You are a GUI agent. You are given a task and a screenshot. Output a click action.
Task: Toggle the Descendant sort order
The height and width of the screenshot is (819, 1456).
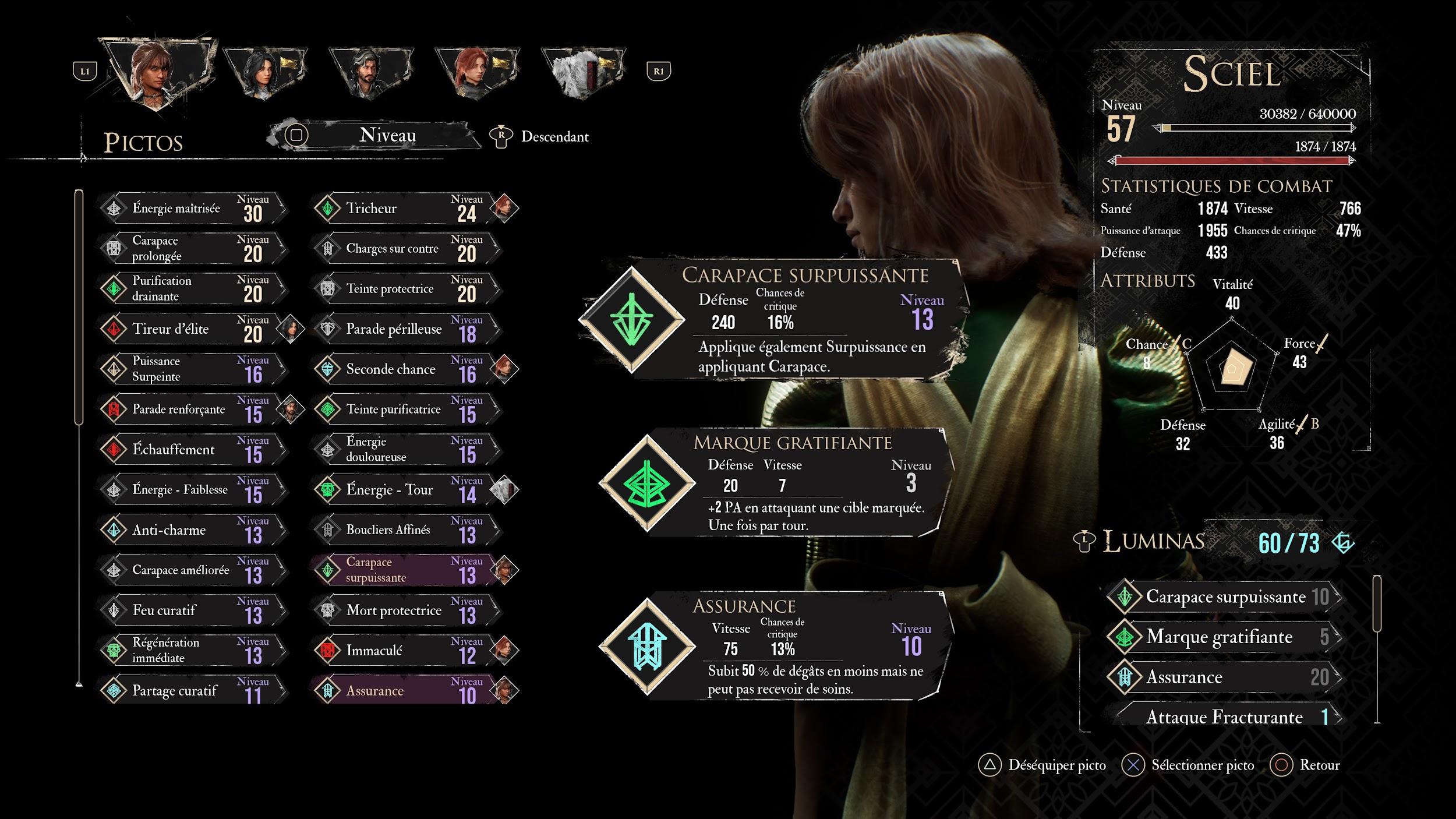click(539, 136)
